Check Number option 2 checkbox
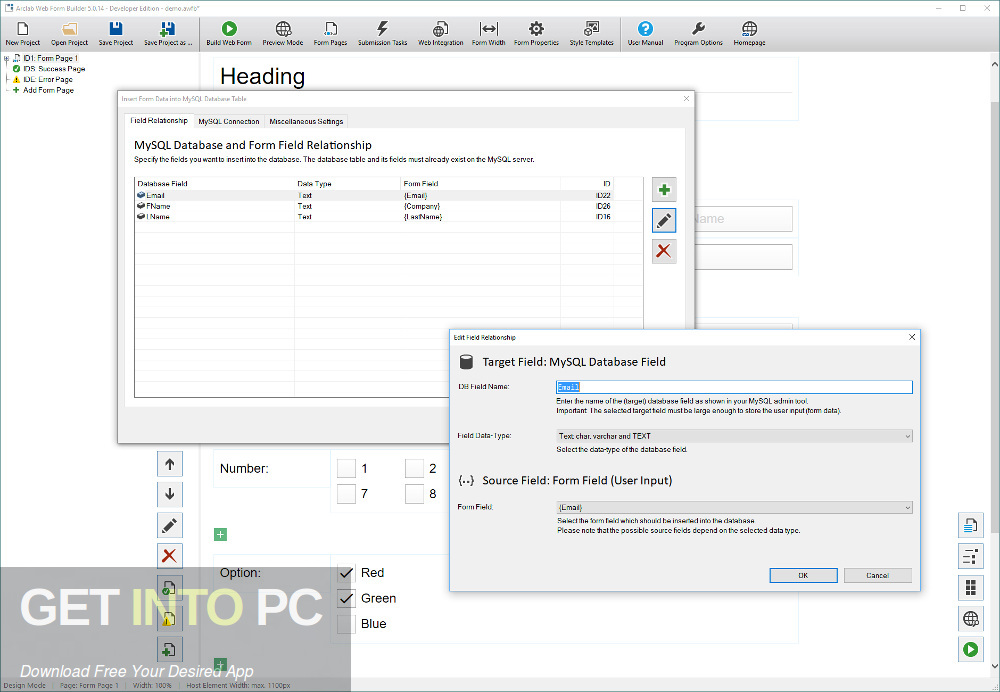This screenshot has height=692, width=1000. tap(415, 469)
